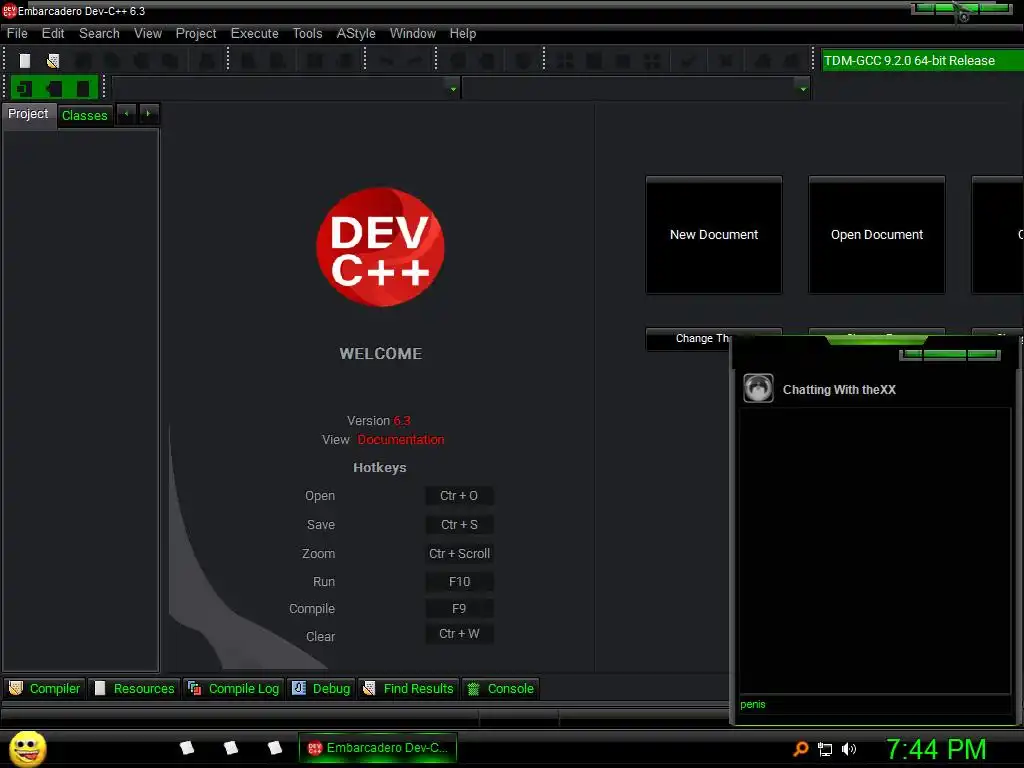
Task: Click the Debug tab icon at bottom
Action: click(x=299, y=688)
